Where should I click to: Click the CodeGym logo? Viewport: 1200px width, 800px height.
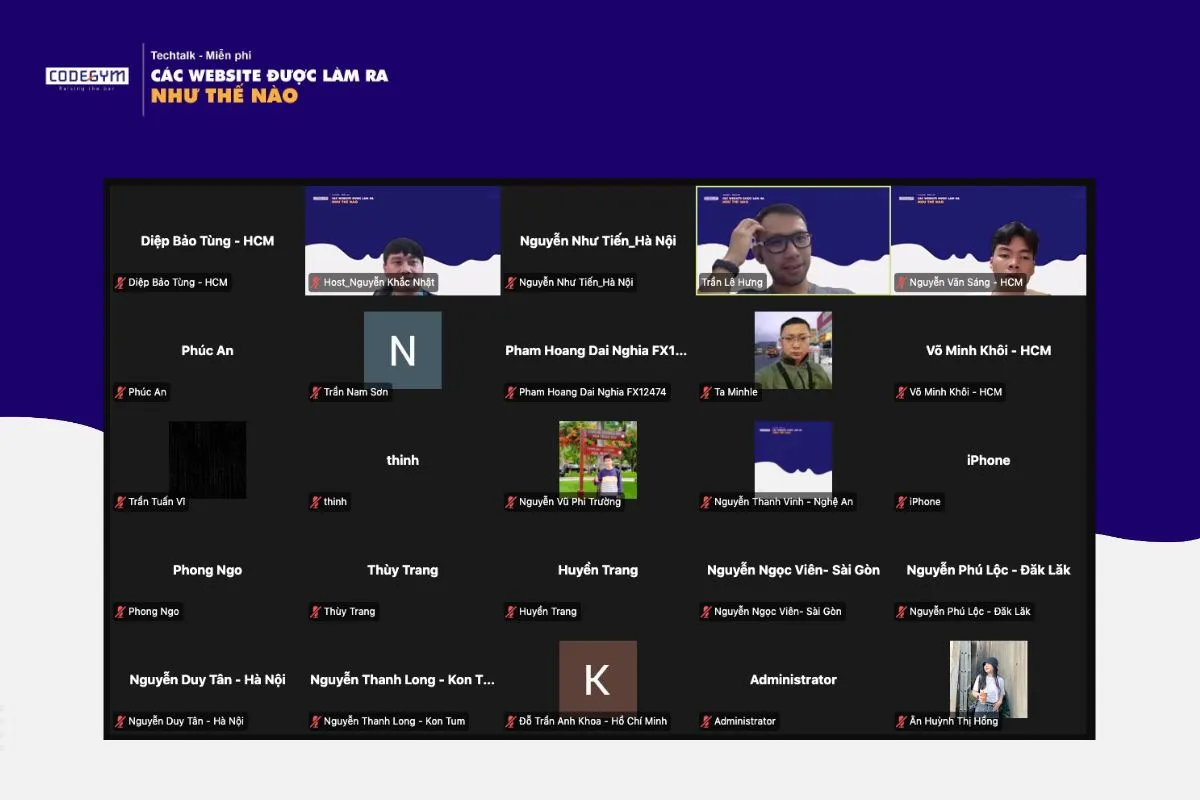coord(87,77)
